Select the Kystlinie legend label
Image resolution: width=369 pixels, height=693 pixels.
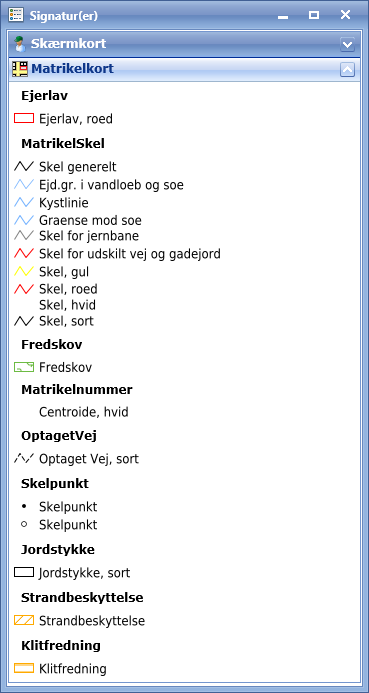click(64, 202)
